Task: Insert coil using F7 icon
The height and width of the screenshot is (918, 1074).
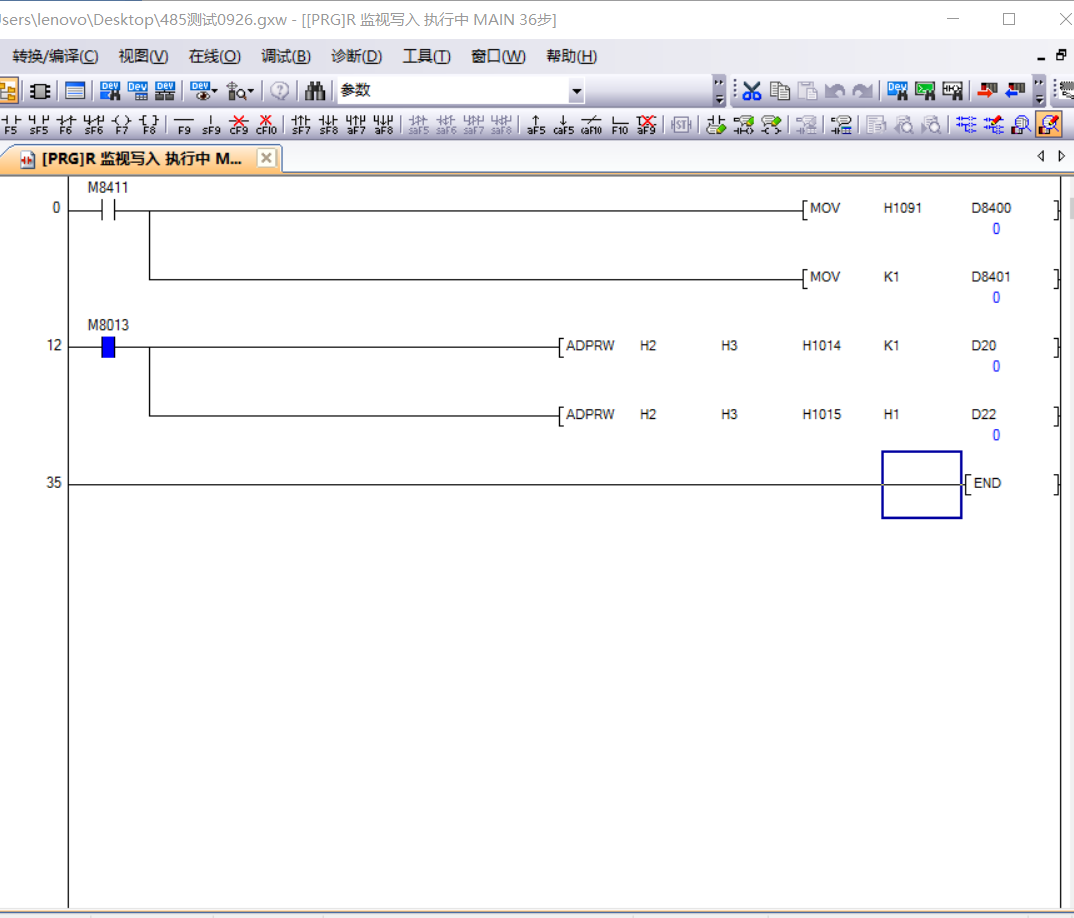Action: point(121,124)
